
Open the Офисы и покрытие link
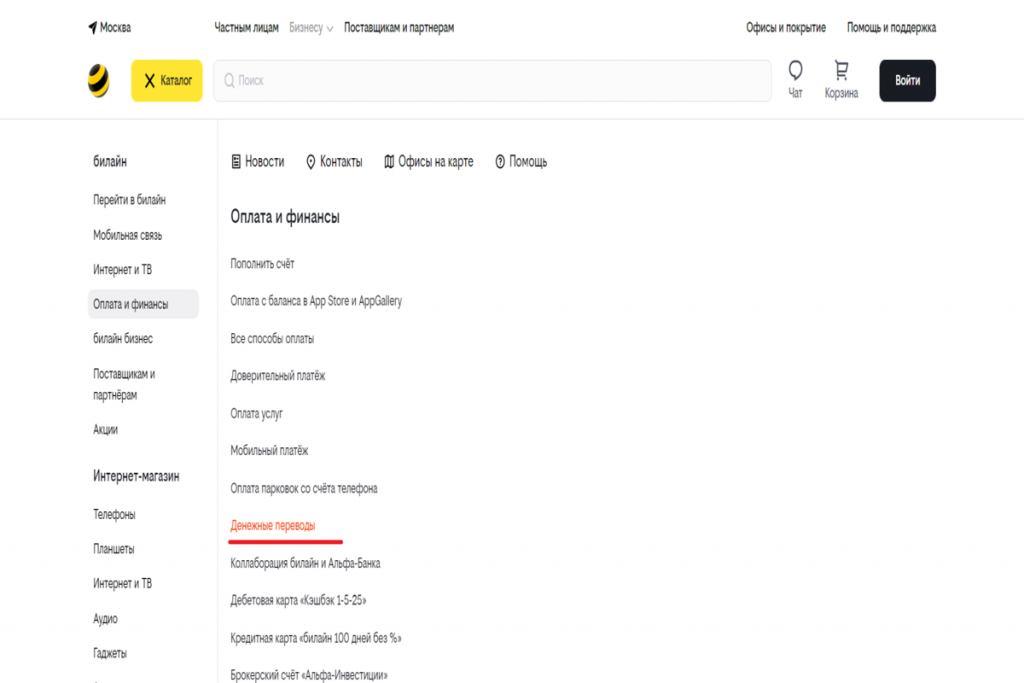tap(786, 27)
